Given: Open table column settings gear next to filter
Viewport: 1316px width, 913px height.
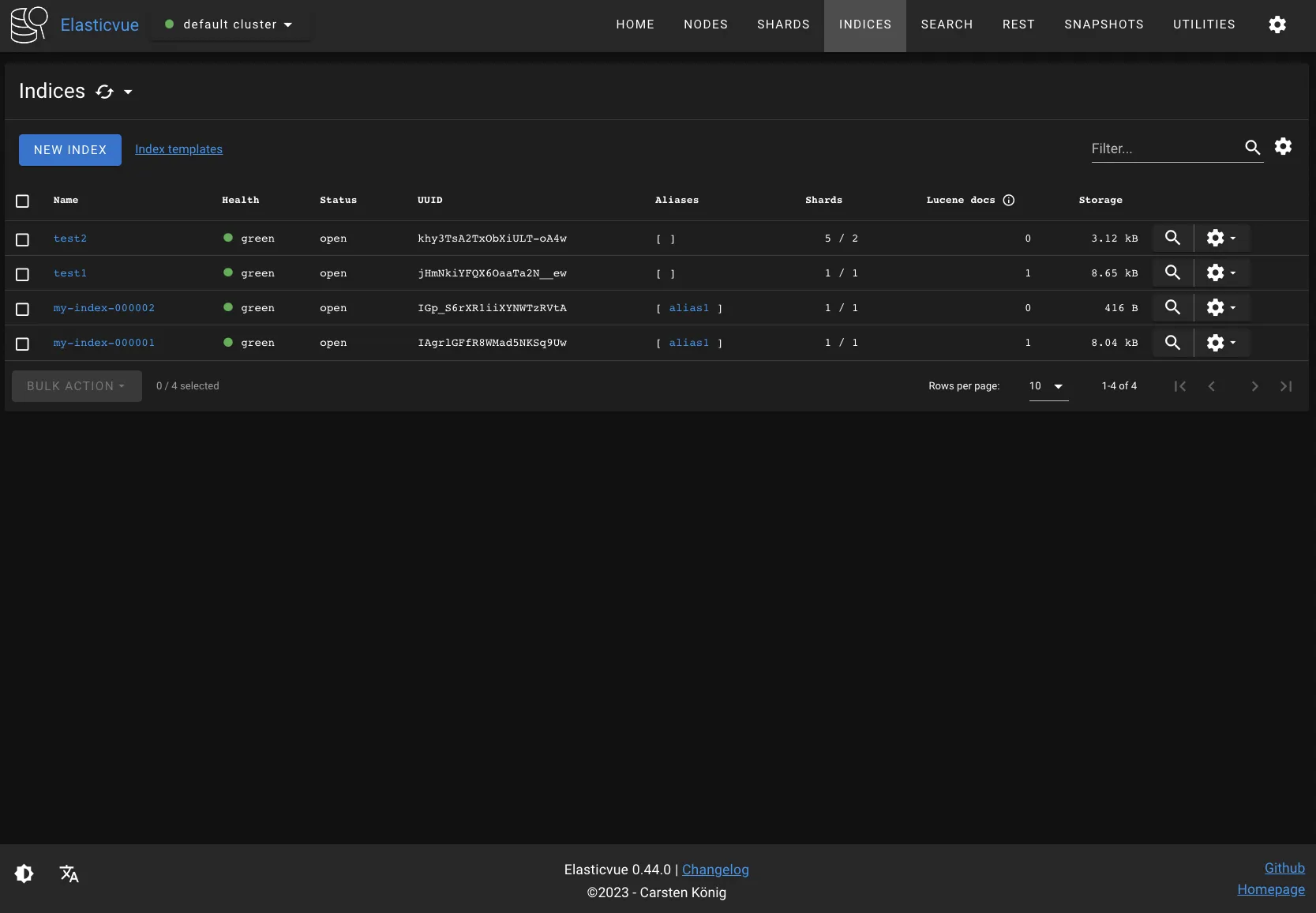Looking at the screenshot, I should 1284,146.
